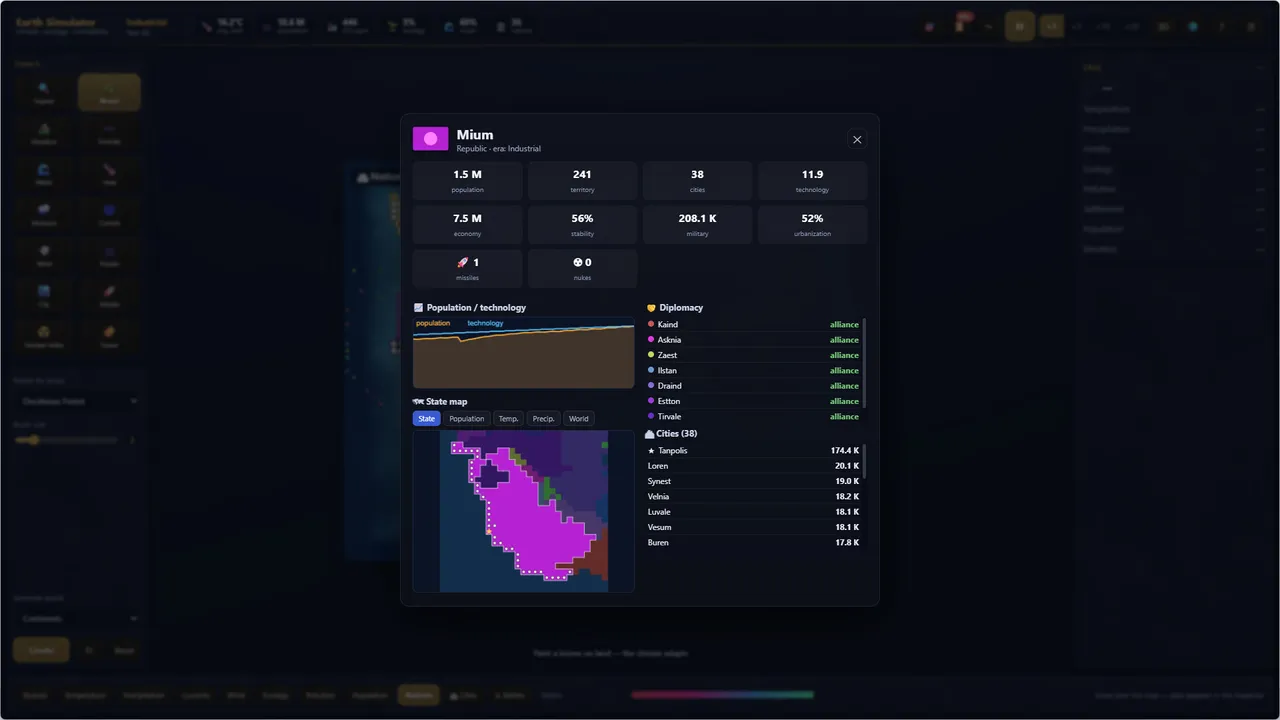Select Buren in the Cities list

[753, 543]
